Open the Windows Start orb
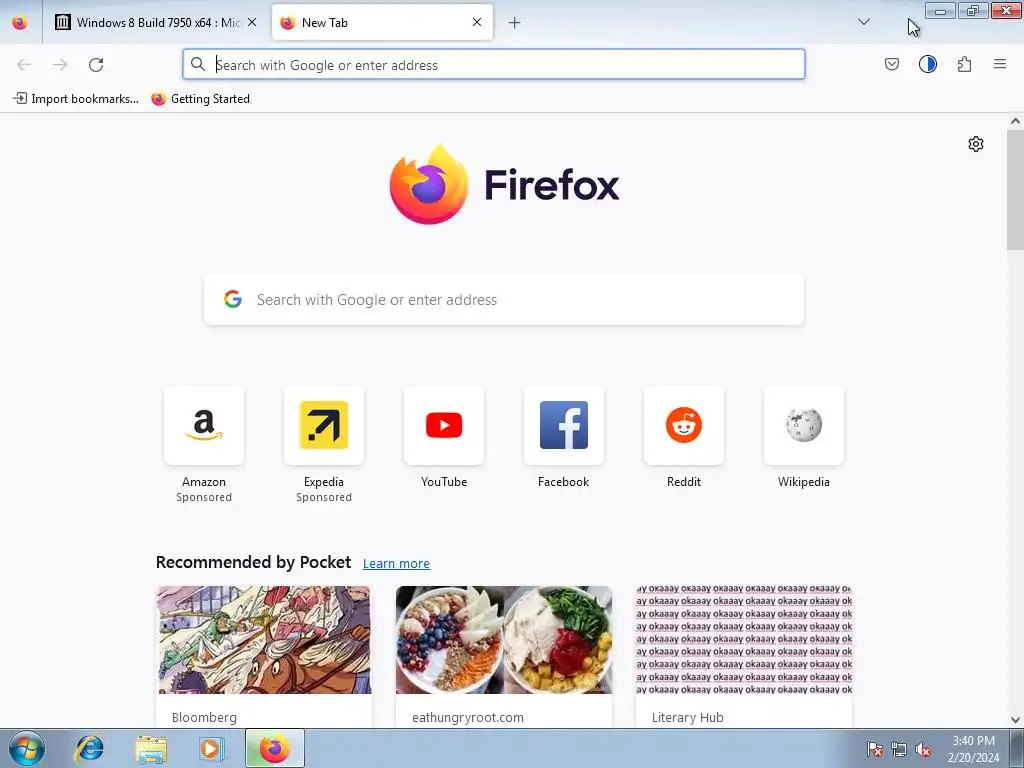The width and height of the screenshot is (1024, 768). 27,748
